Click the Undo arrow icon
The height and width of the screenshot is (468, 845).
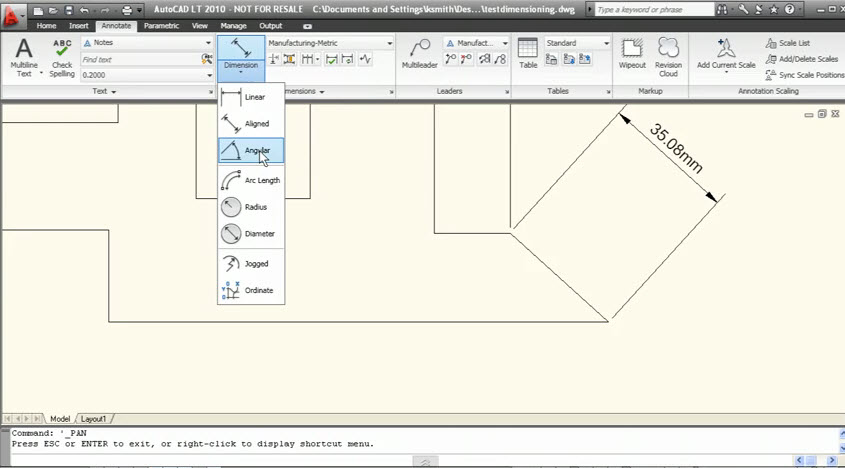85,10
